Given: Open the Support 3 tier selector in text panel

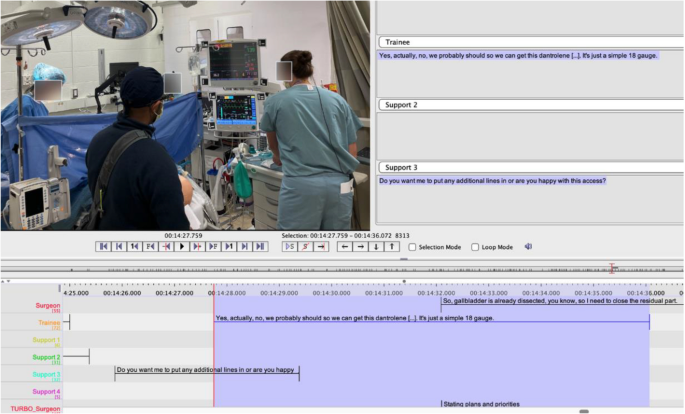Looking at the screenshot, I should (x=531, y=167).
